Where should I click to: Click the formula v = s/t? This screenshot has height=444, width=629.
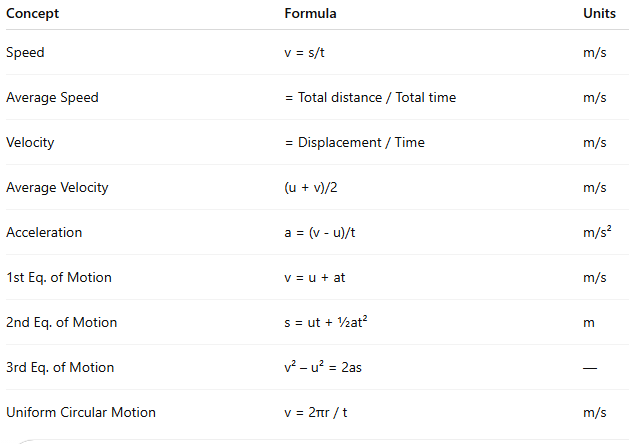[304, 52]
